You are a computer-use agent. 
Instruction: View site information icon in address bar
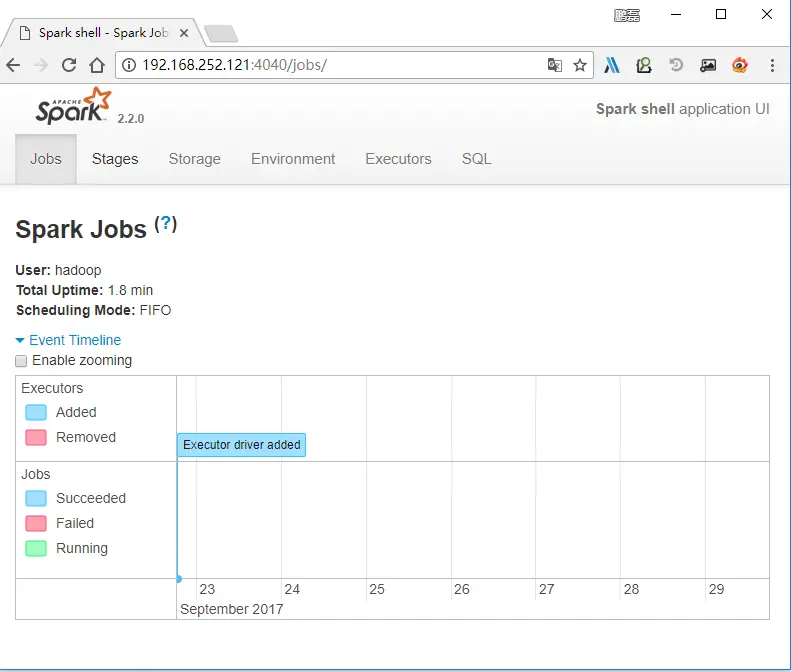pos(129,65)
